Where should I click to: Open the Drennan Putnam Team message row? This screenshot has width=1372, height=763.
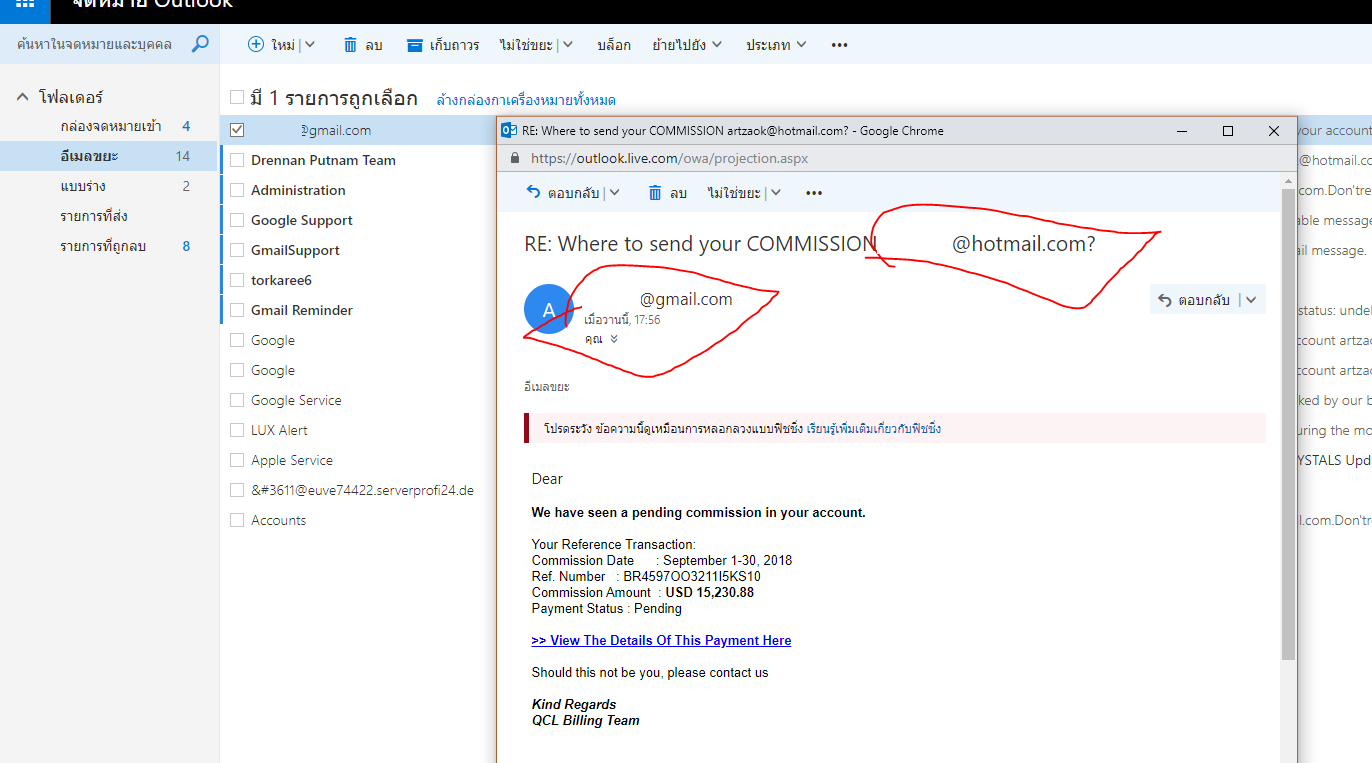click(x=358, y=160)
